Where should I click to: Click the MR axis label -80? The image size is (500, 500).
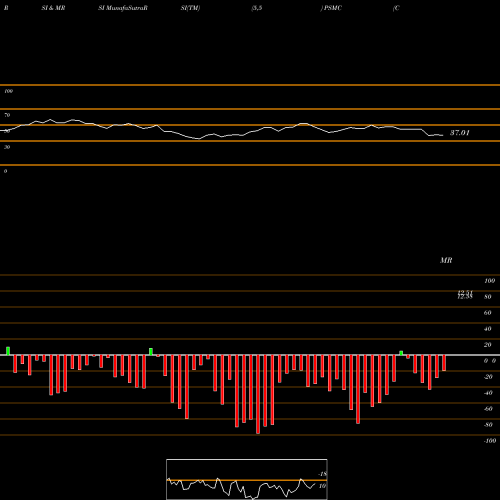[488, 425]
